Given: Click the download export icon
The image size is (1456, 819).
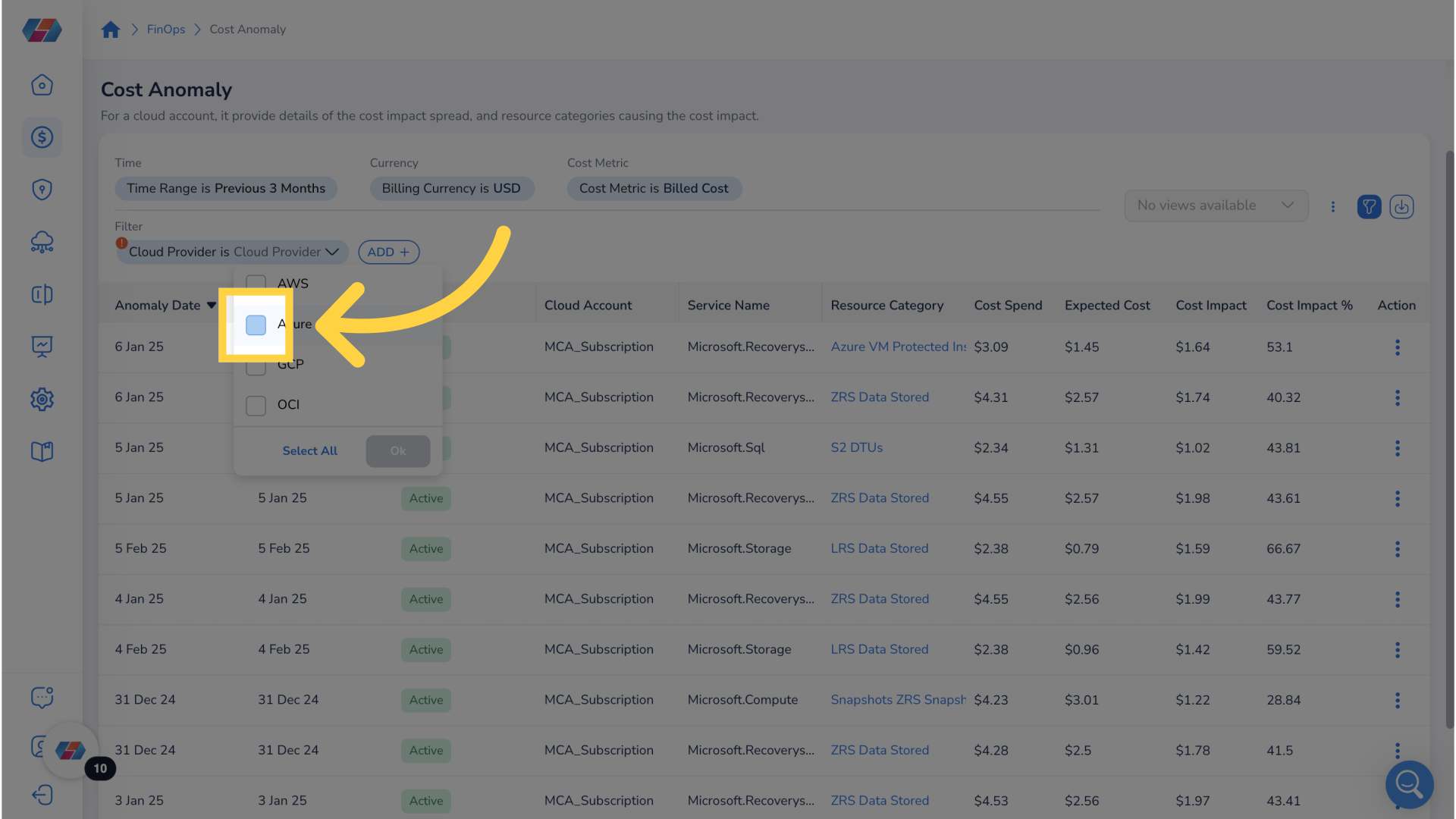Looking at the screenshot, I should (x=1401, y=206).
